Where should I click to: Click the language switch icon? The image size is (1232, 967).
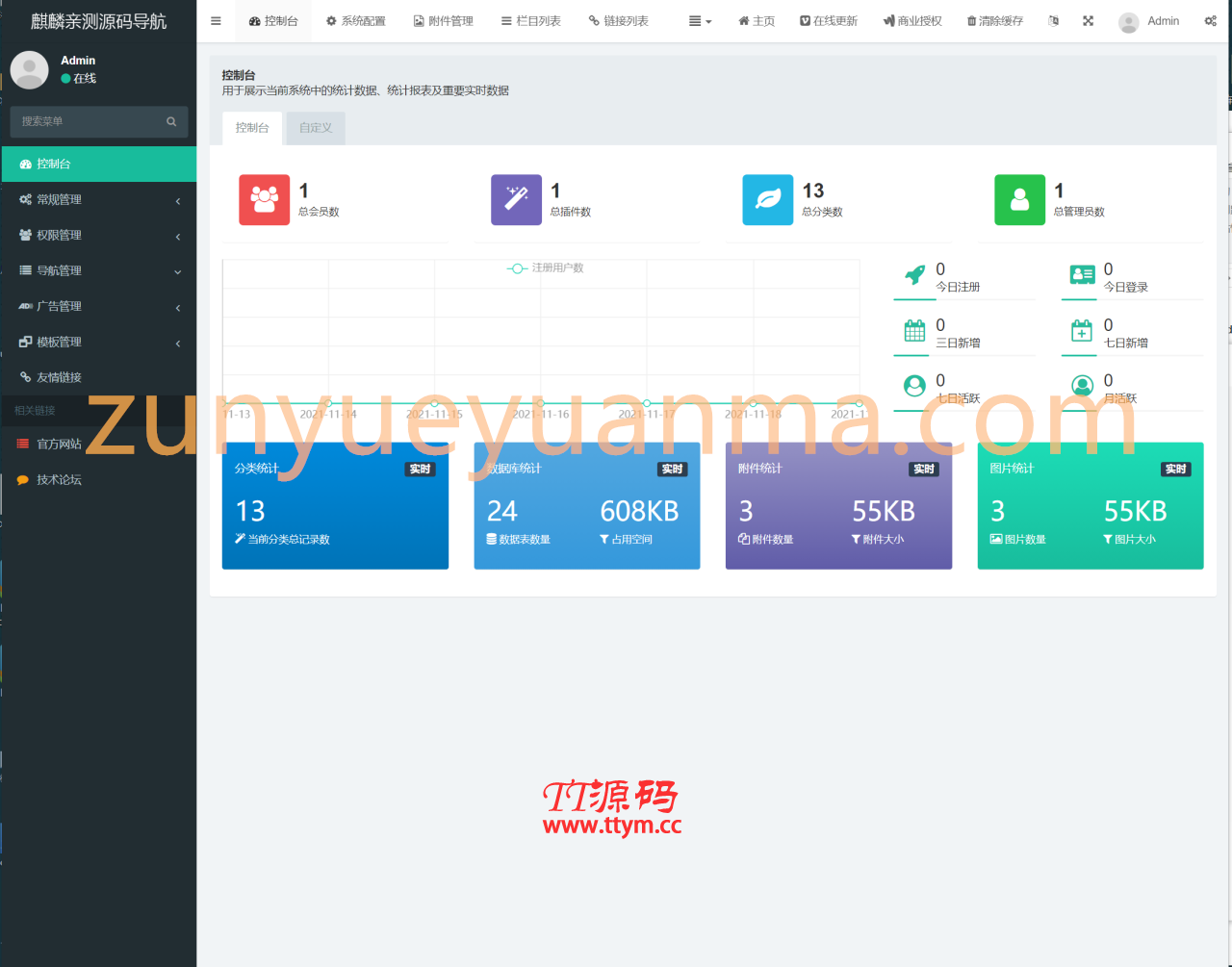[1054, 21]
